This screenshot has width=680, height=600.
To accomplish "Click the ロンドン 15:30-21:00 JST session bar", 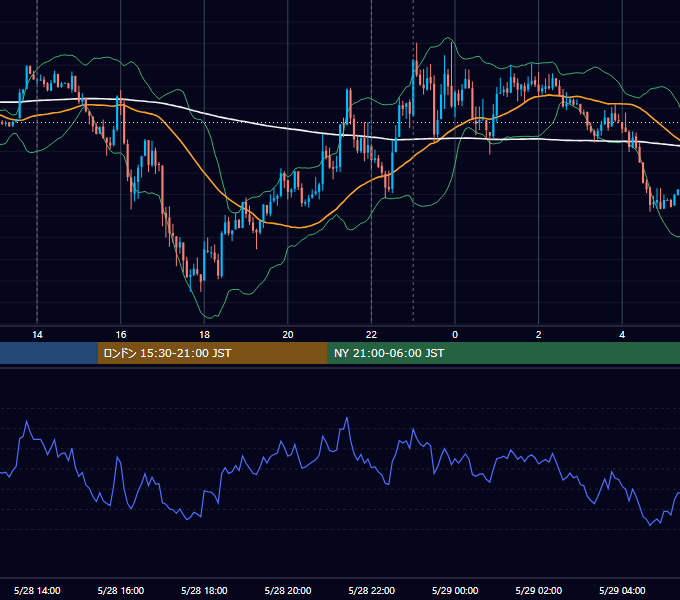I will pyautogui.click(x=212, y=353).
